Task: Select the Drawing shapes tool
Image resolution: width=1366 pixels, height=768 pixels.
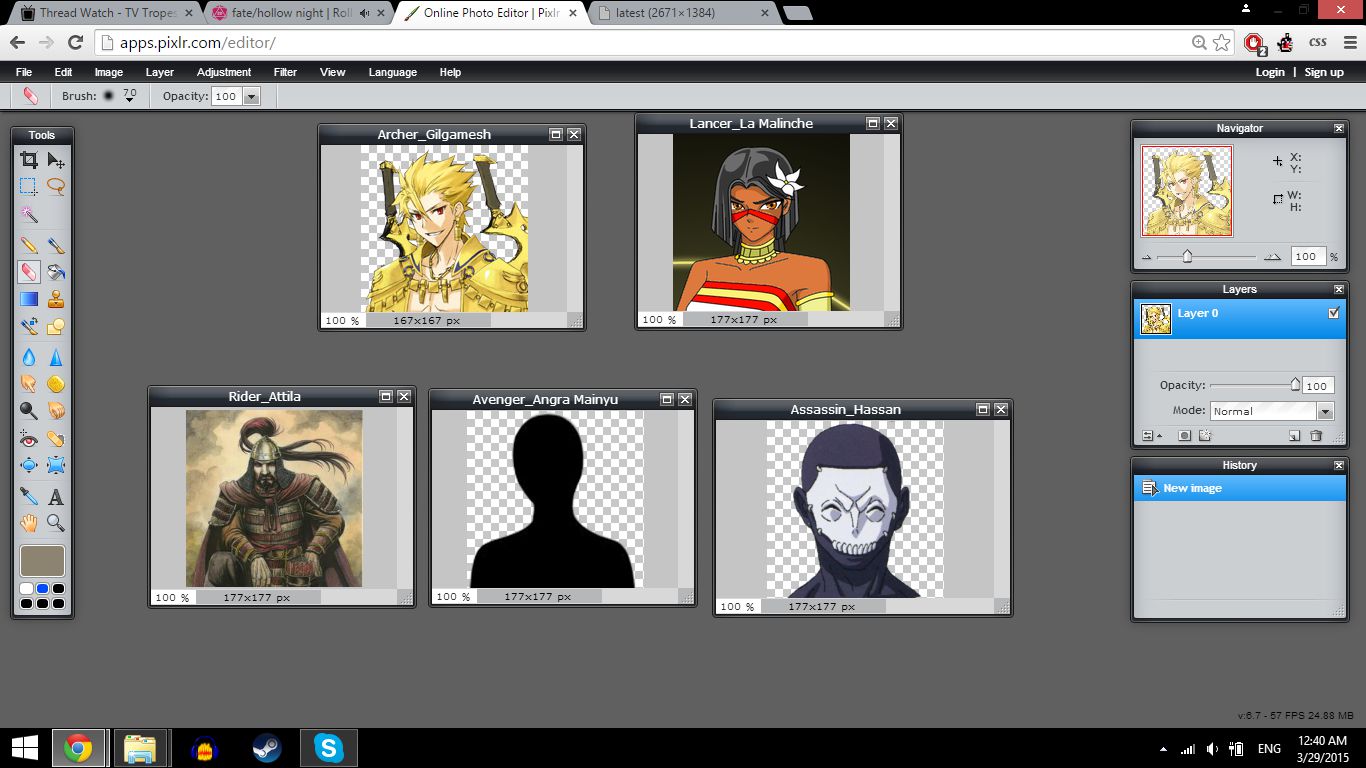Action: point(56,326)
